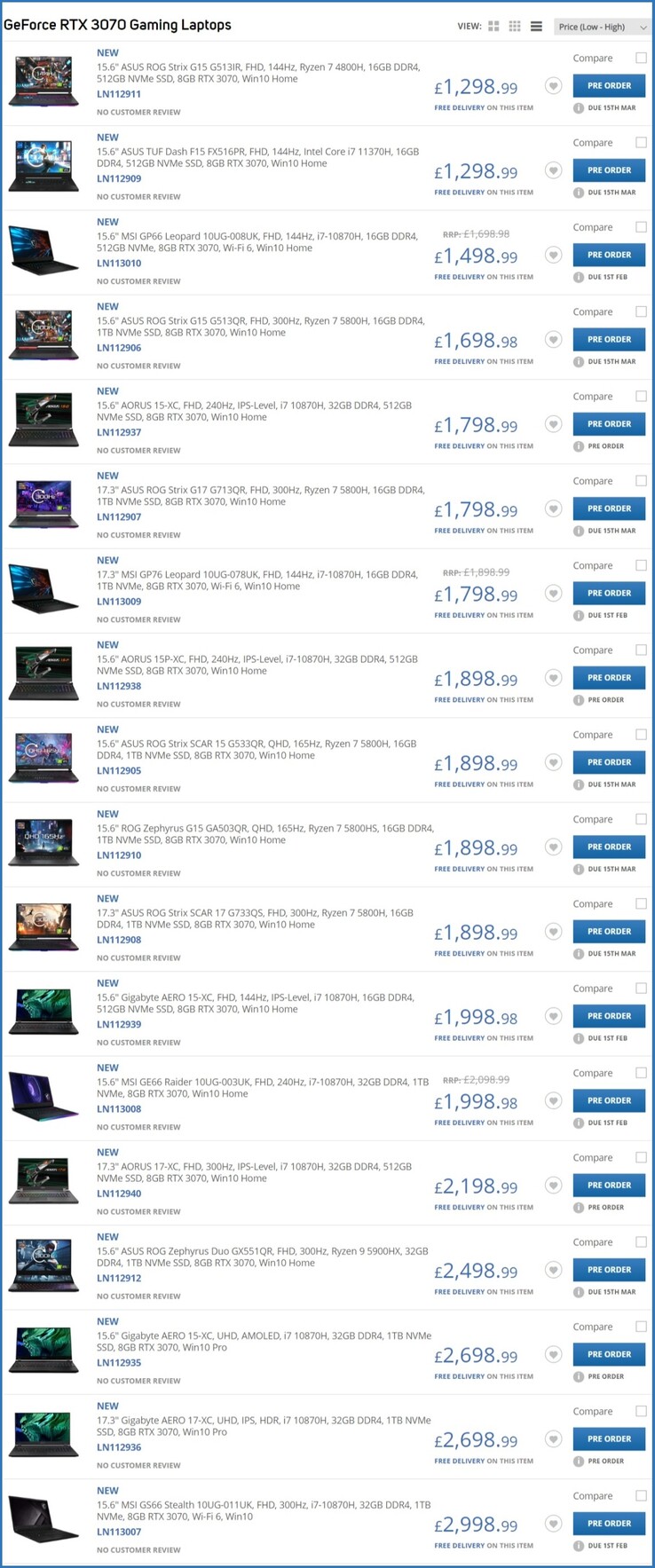Viewport: 655px width, 1568px height.
Task: Open ROG Zephyrus G15 GA503QR product title
Action: [265, 834]
